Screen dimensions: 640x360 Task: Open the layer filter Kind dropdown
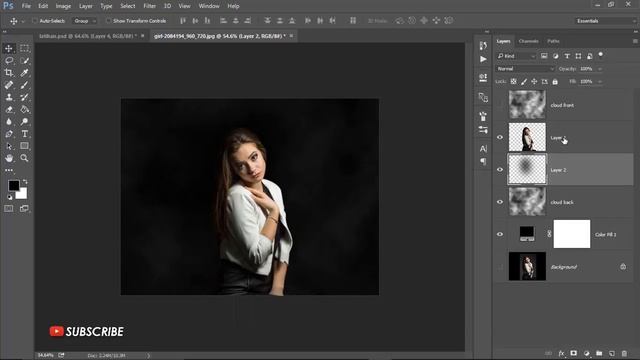click(516, 56)
